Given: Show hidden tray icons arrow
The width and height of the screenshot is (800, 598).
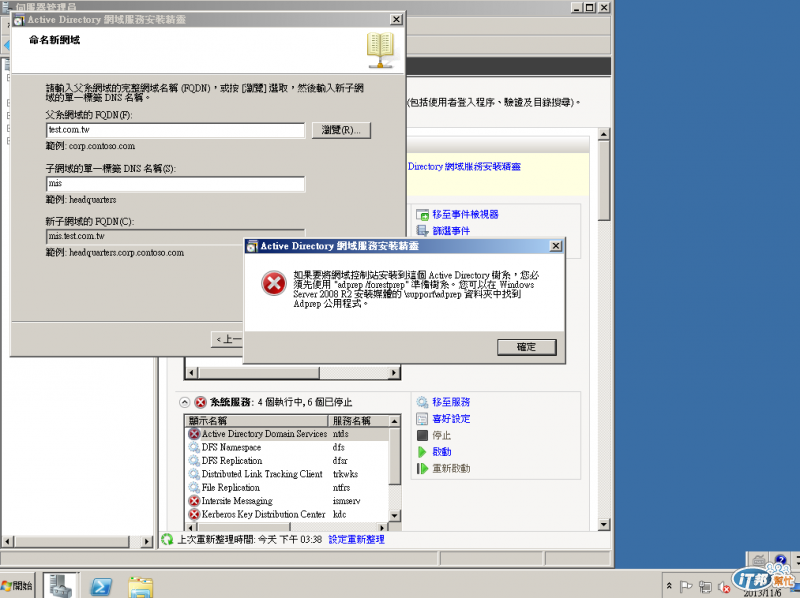Looking at the screenshot, I should coord(669,586).
